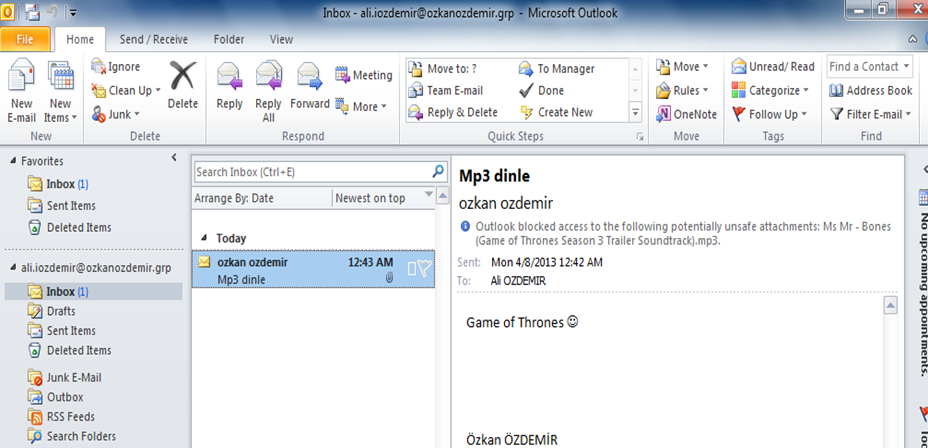Viewport: 928px width, 448px height.
Task: Run the 'Move to: ?' quick step
Action: (443, 69)
